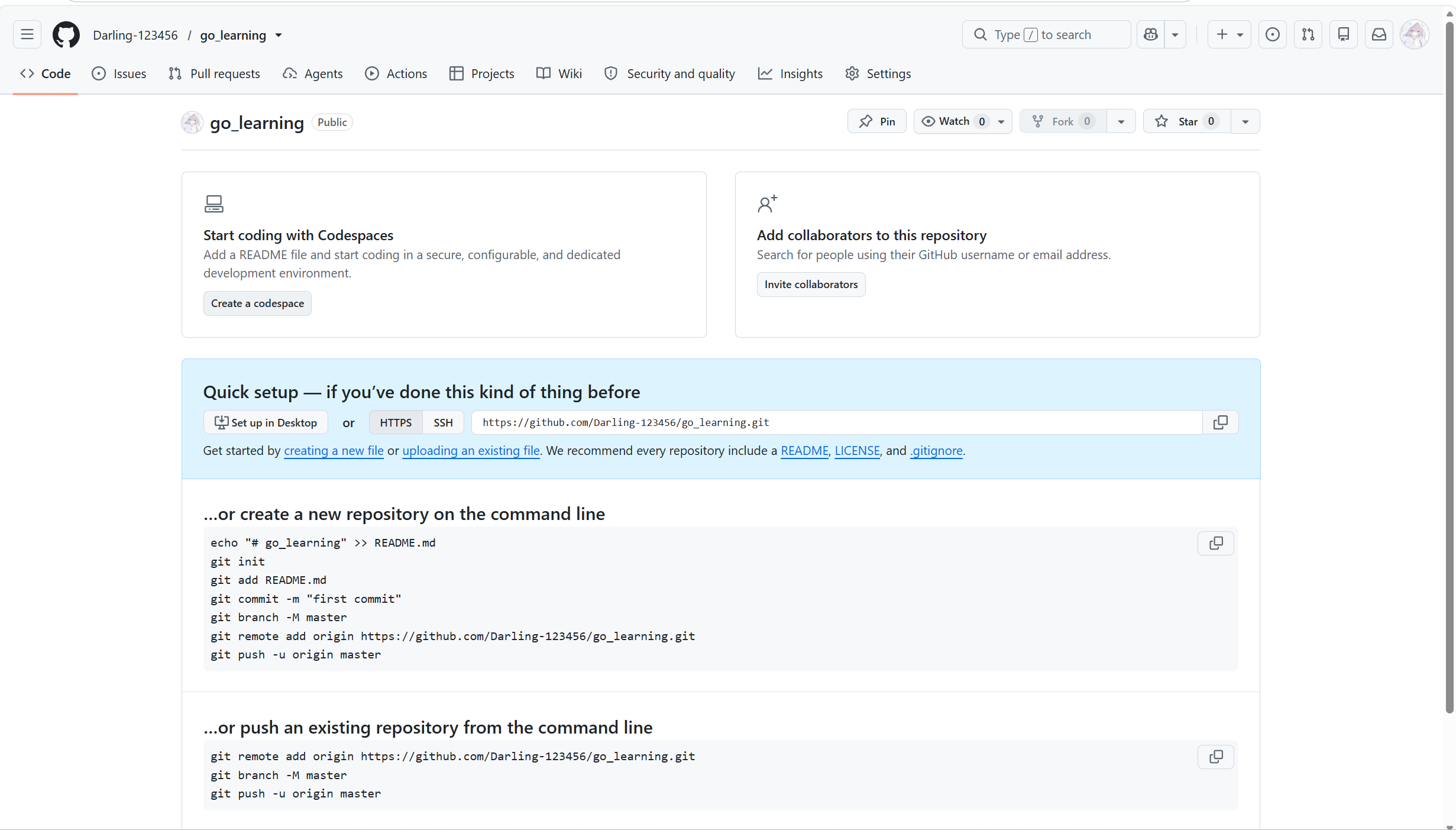1456x830 pixels.
Task: Star the go_learning repository
Action: click(1187, 121)
